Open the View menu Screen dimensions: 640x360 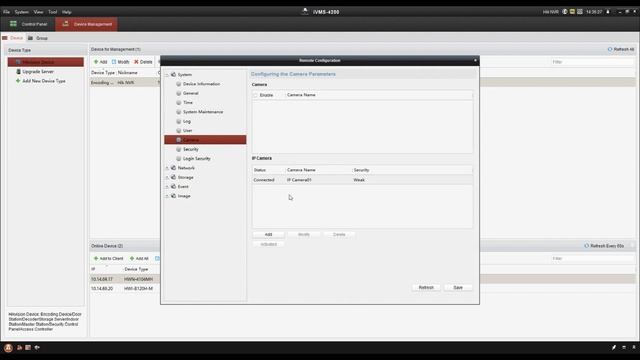pyautogui.click(x=38, y=12)
